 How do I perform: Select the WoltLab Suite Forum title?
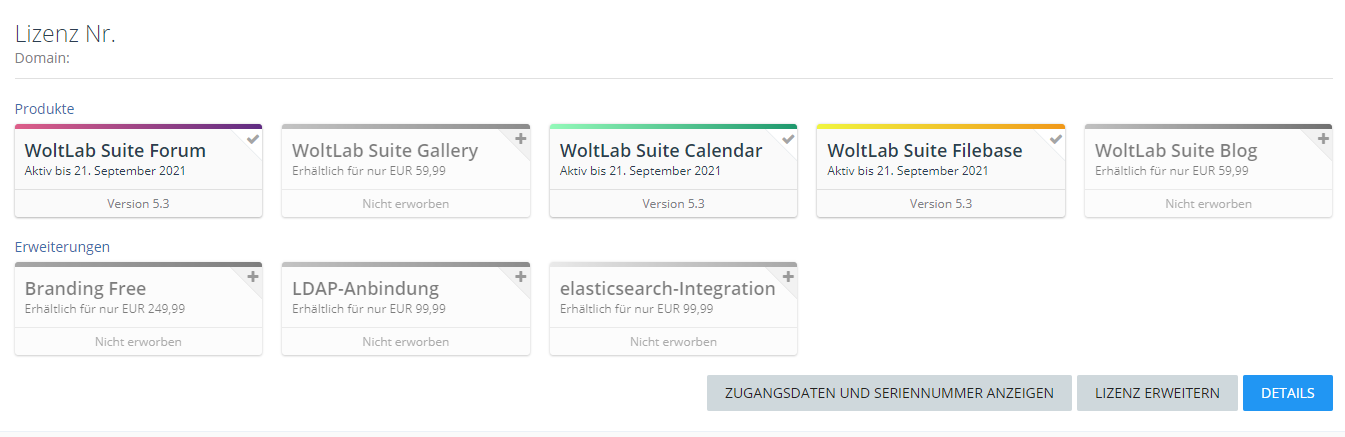115,151
